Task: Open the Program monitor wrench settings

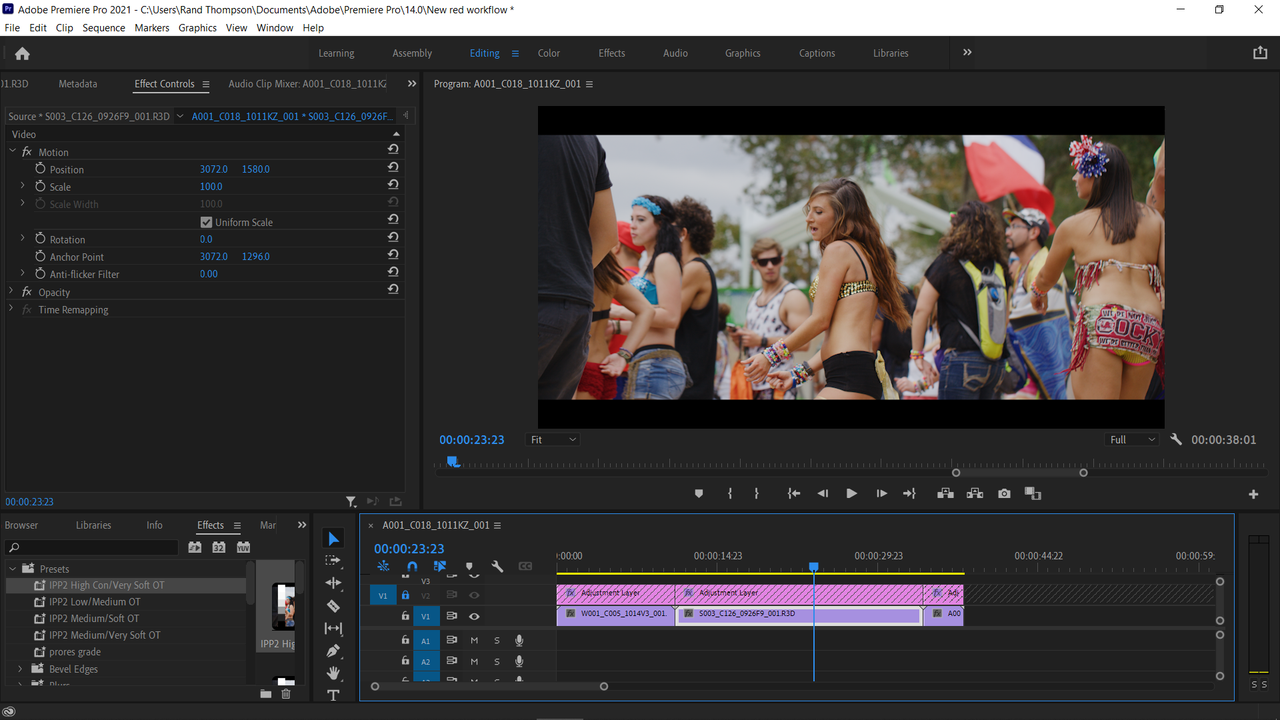Action: tap(1176, 439)
